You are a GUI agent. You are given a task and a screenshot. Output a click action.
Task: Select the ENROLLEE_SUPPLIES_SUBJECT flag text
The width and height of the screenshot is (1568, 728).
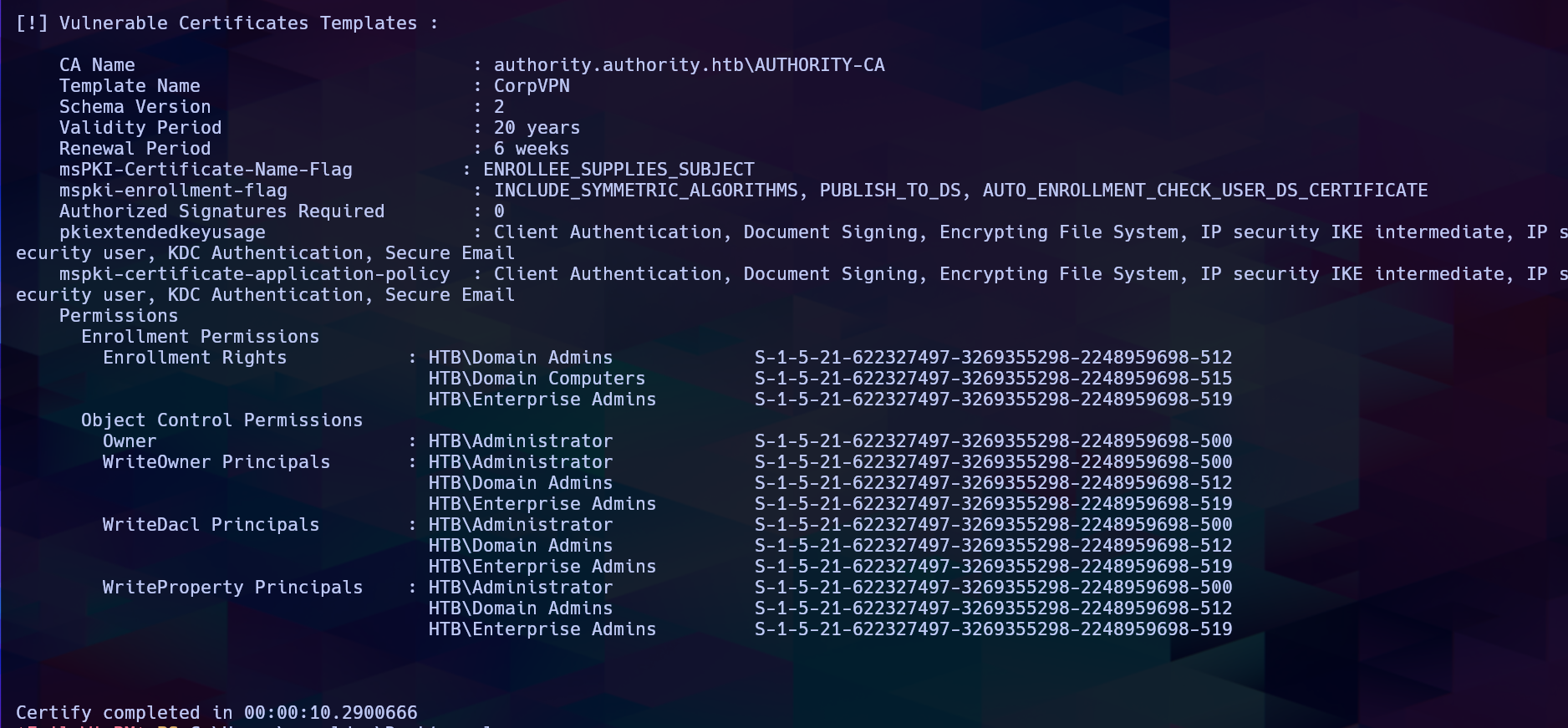coord(619,170)
